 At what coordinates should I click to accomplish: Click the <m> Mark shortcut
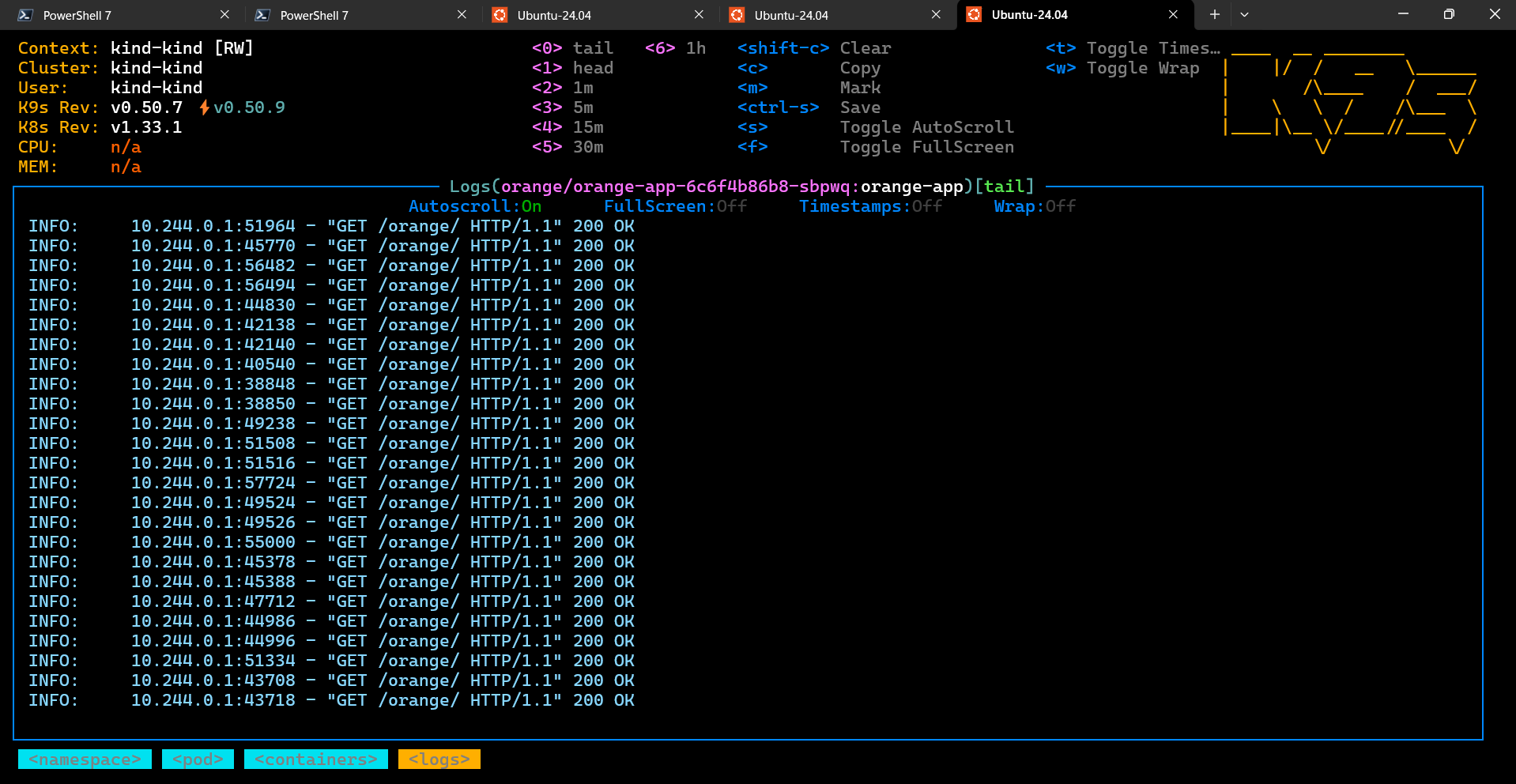pos(809,88)
